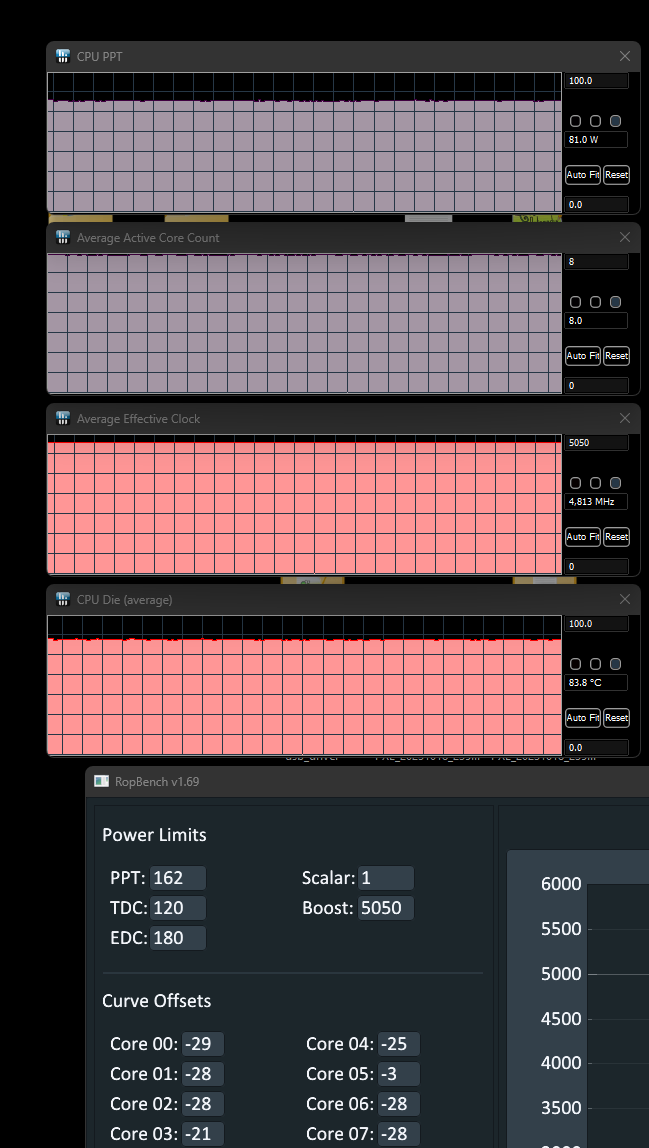
Task: Toggle the middle checkbox in CPU Die (average)
Action: click(596, 663)
